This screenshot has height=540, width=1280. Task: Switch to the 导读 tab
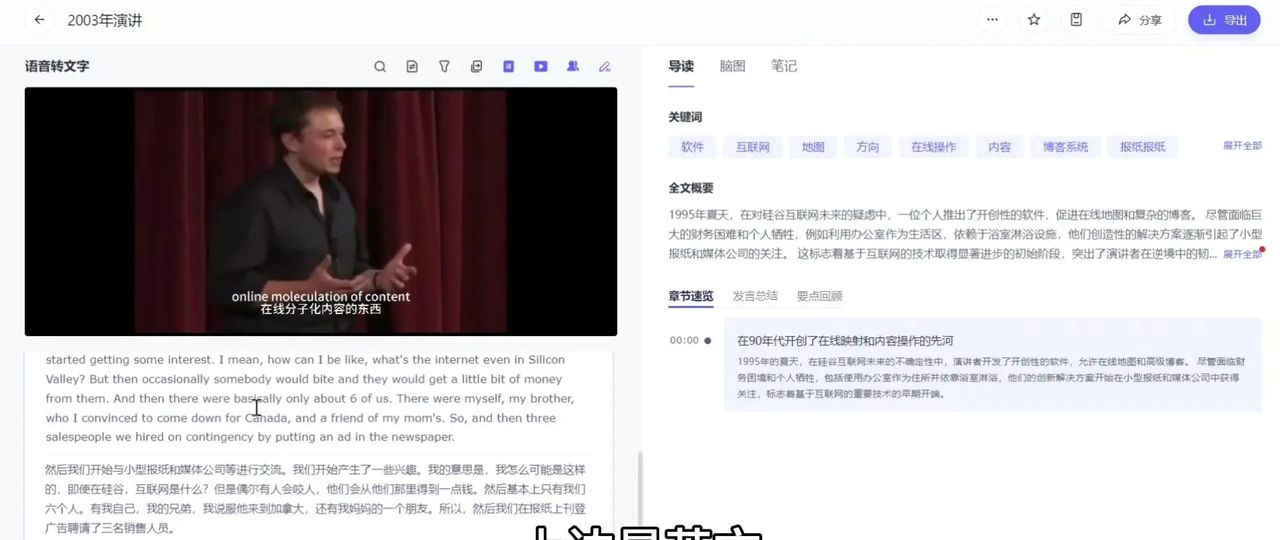(681, 66)
